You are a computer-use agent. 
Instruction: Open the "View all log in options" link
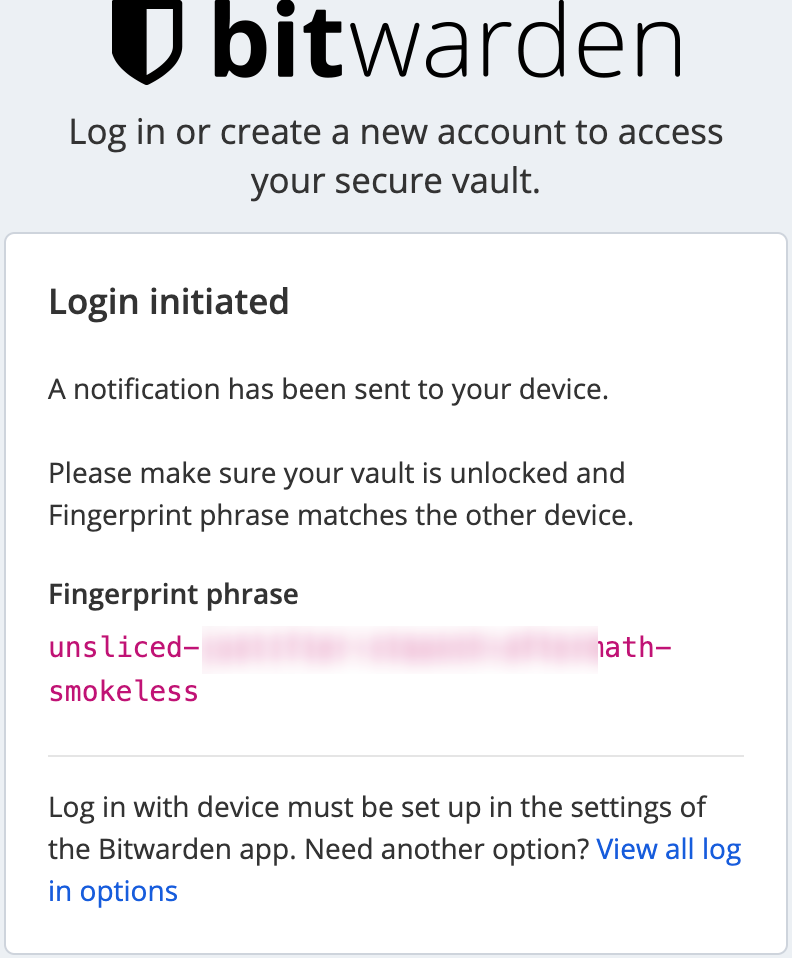(668, 849)
